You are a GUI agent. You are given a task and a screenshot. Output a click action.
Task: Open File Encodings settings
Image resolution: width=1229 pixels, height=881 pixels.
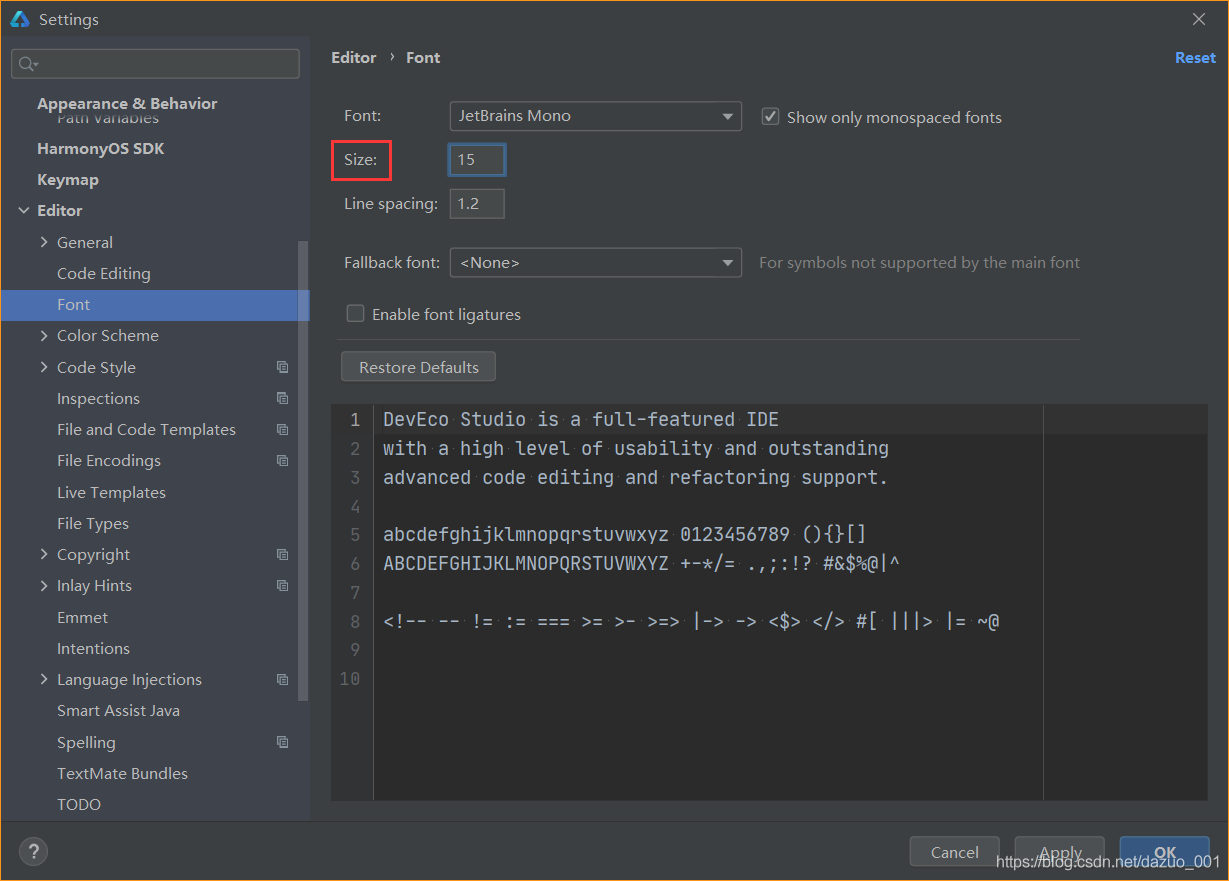[109, 461]
